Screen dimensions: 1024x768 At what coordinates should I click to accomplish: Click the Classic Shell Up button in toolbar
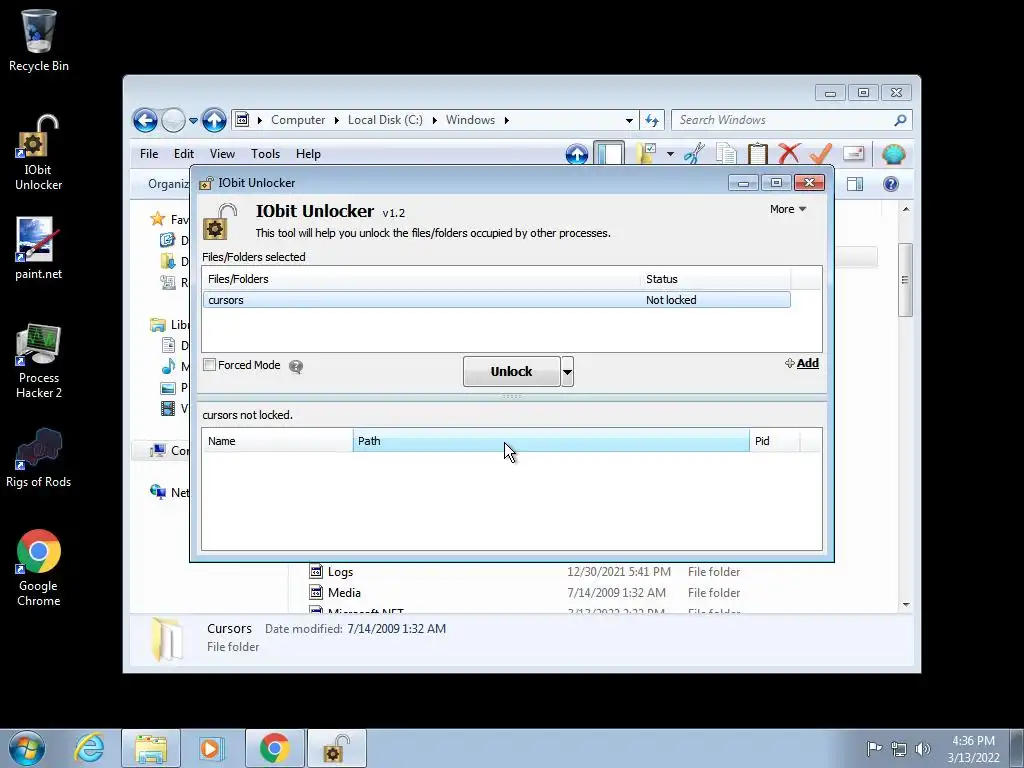pyautogui.click(x=577, y=154)
